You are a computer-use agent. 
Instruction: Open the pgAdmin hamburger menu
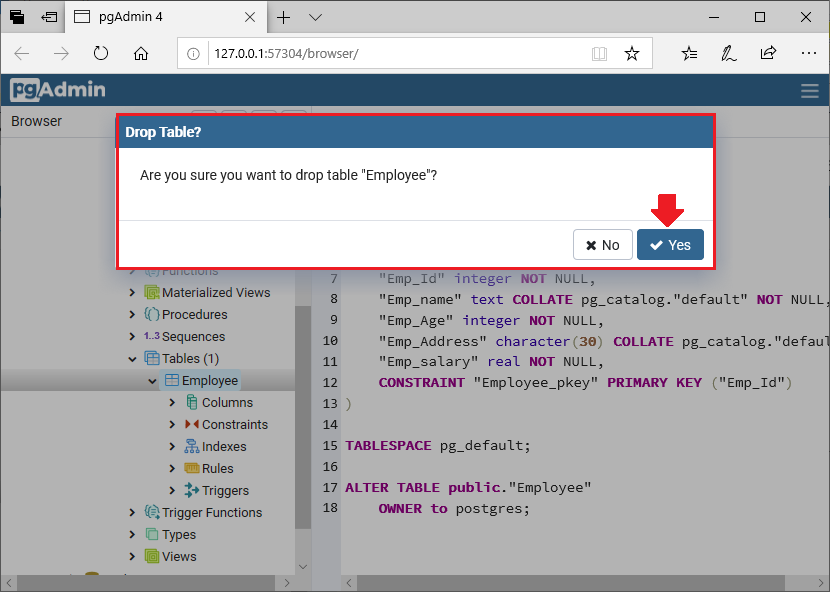coord(809,89)
